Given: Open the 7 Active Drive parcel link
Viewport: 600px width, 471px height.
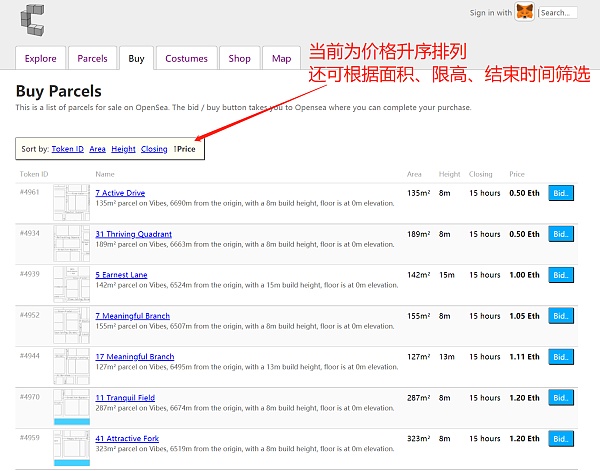Looking at the screenshot, I should click(x=120, y=193).
